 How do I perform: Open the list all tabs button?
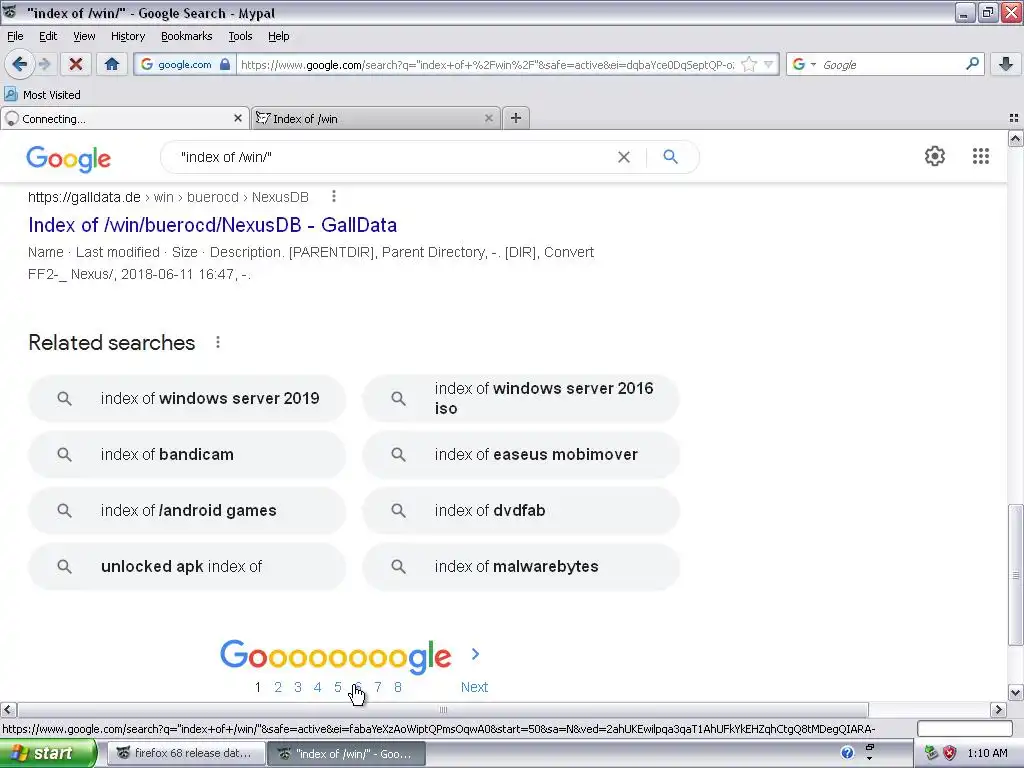1014,118
